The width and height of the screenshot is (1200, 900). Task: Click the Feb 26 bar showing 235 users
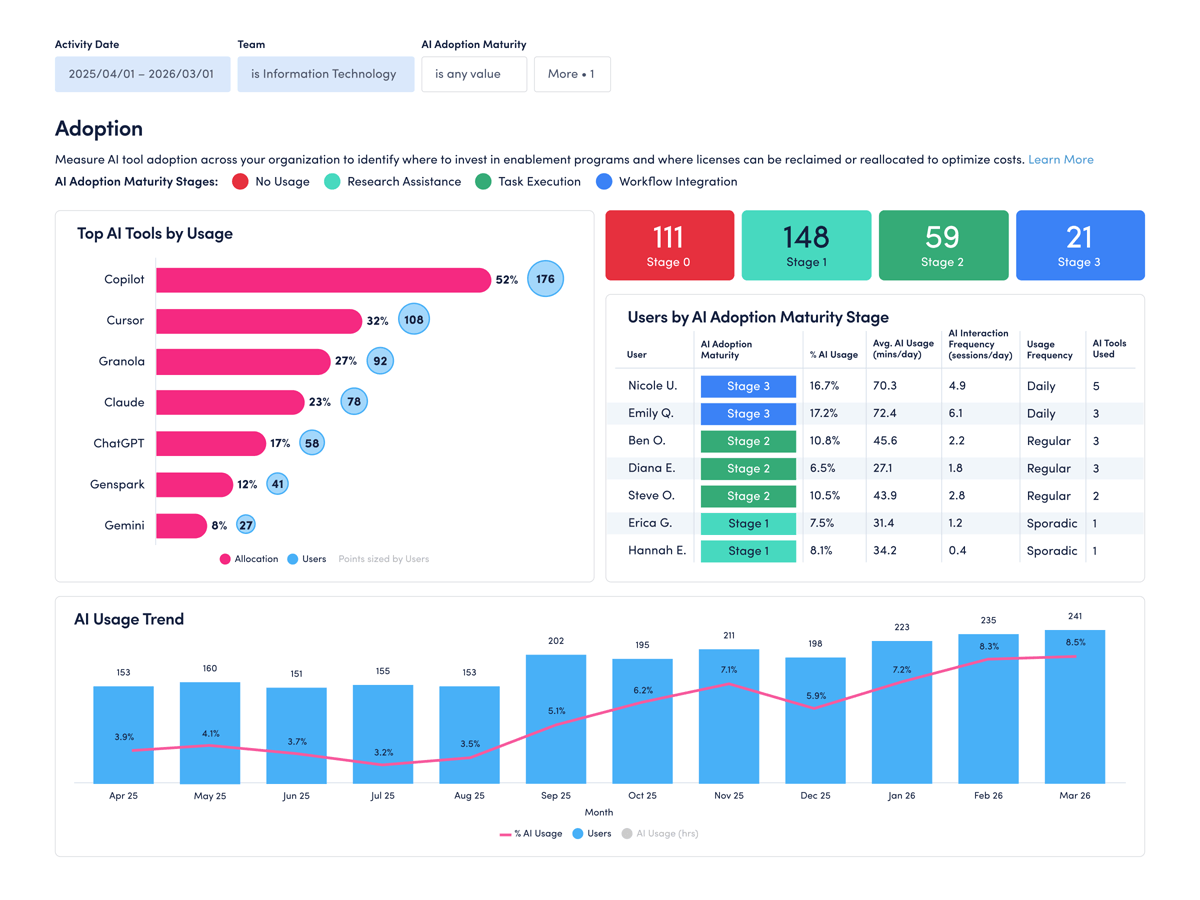point(989,708)
